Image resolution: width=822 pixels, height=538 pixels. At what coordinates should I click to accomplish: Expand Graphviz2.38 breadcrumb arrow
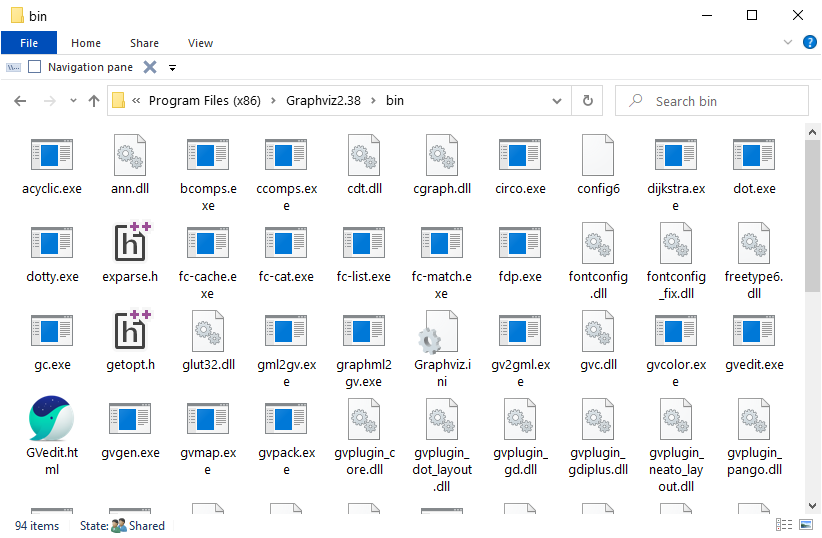(x=373, y=101)
